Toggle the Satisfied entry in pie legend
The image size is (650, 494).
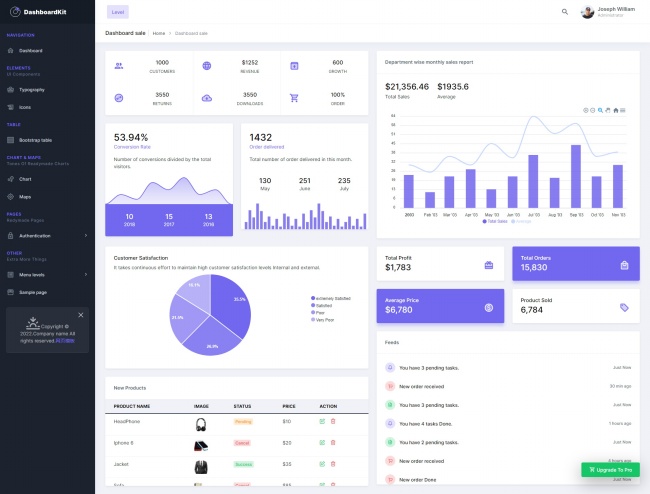[324, 305]
